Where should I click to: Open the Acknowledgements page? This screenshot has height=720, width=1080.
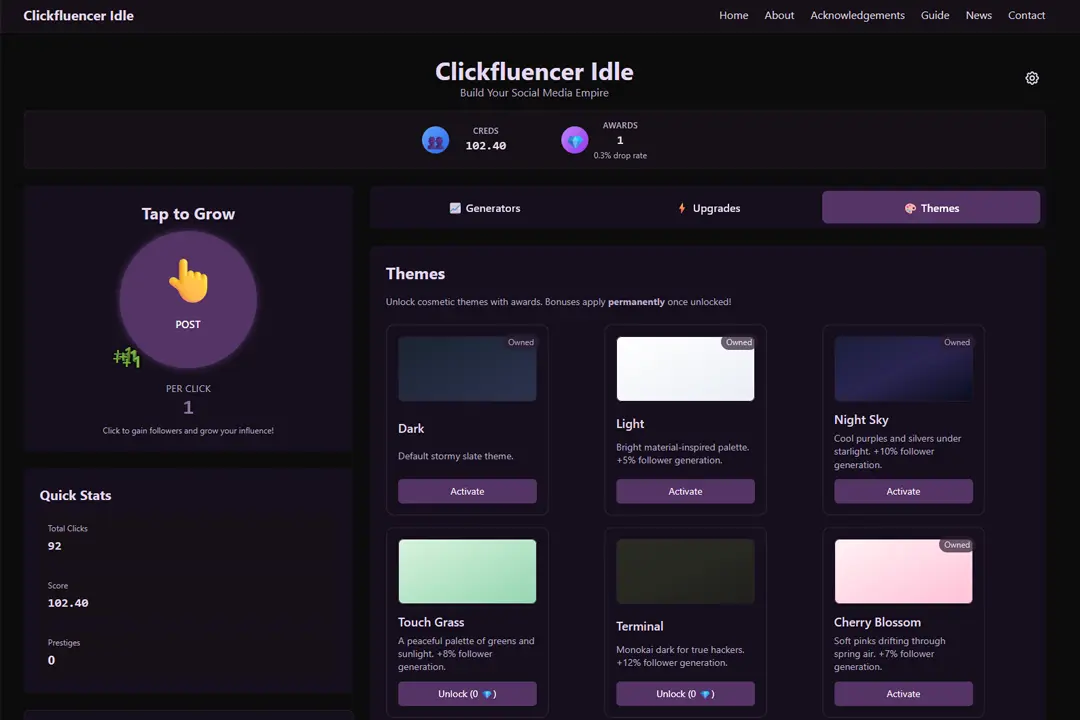point(857,15)
